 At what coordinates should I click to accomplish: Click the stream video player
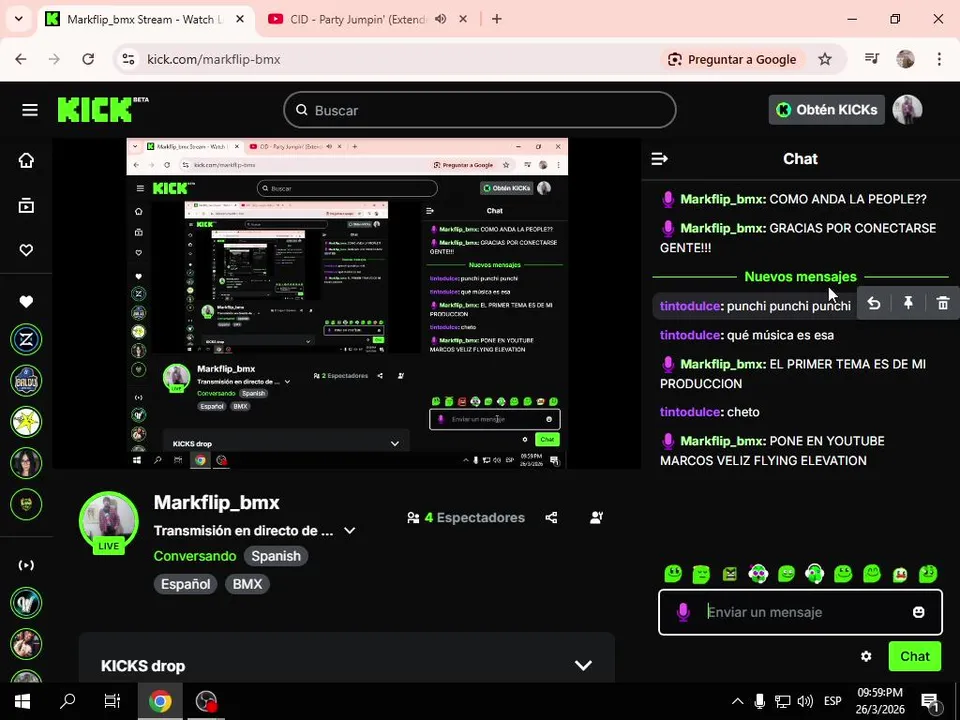tap(347, 304)
